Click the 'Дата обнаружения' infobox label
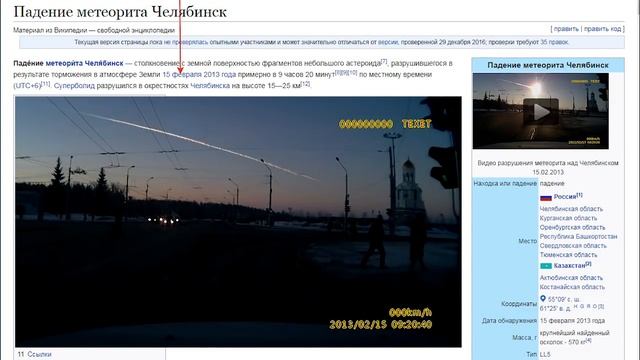This screenshot has width=640, height=360. click(x=509, y=321)
